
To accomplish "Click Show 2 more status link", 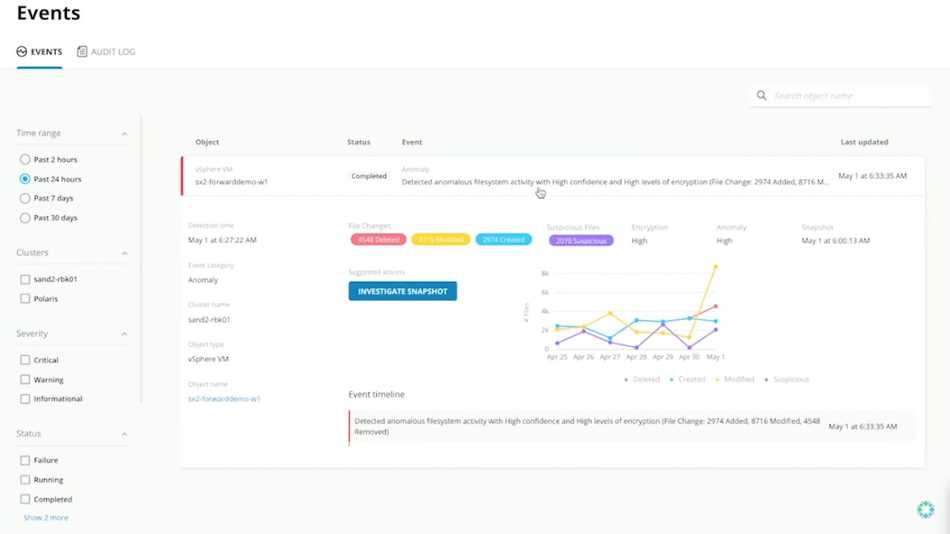I will pyautogui.click(x=46, y=518).
